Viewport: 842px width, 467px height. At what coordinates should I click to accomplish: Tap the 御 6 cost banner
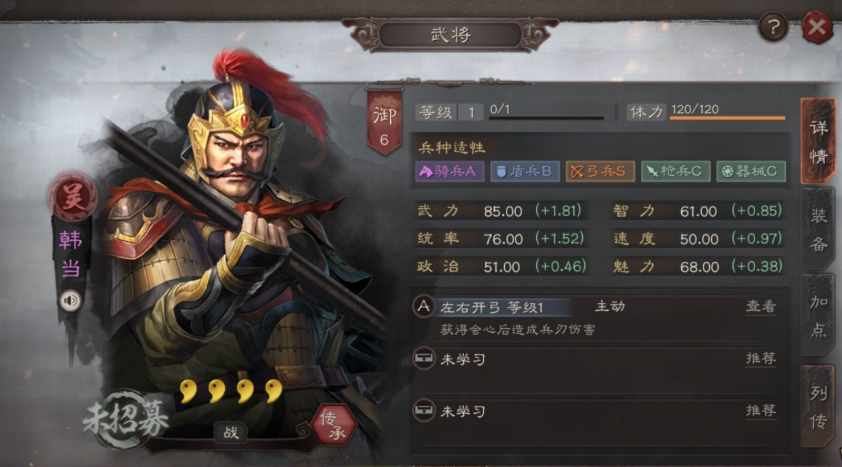click(x=384, y=123)
